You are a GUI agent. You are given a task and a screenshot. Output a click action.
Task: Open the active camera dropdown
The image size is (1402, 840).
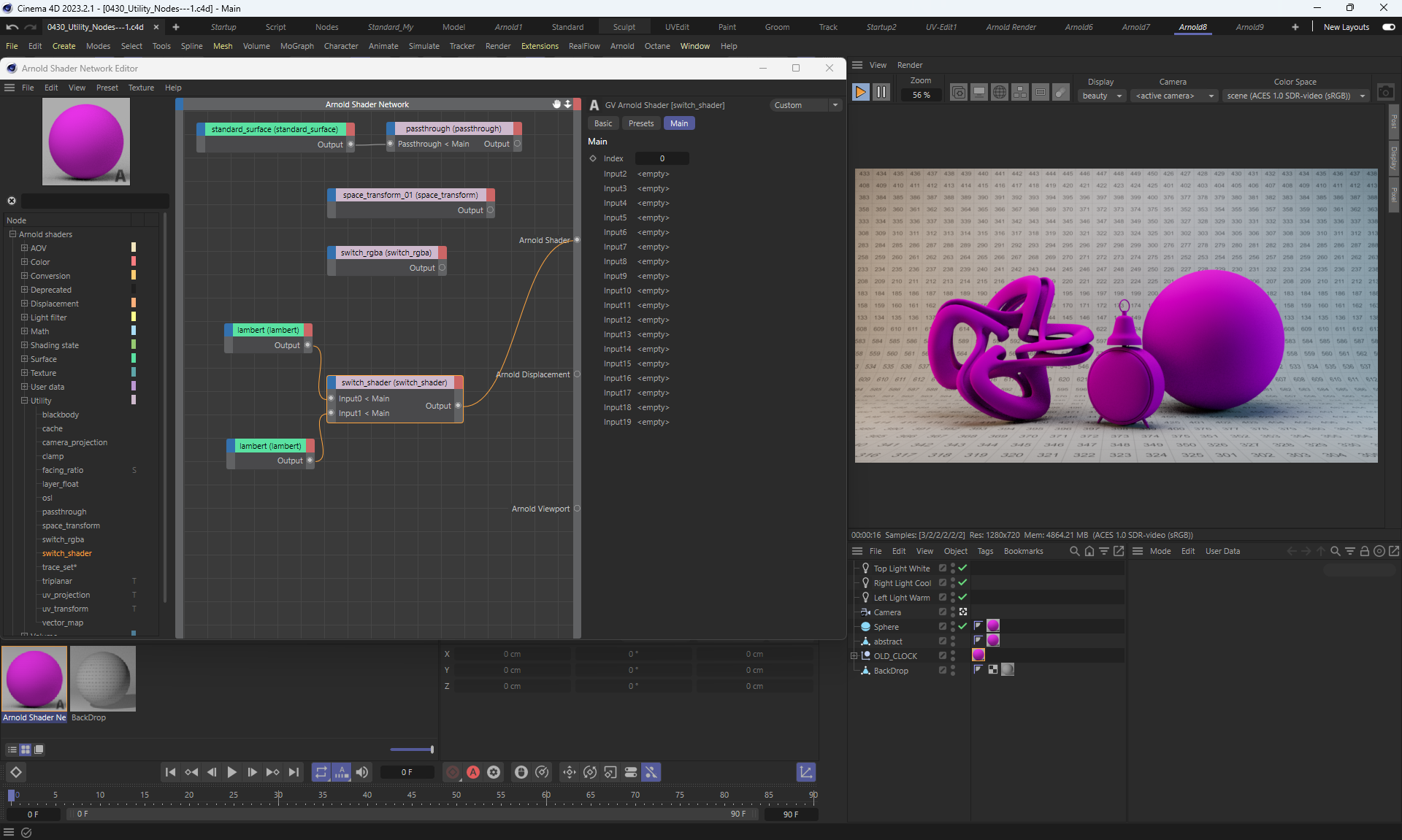click(1173, 96)
